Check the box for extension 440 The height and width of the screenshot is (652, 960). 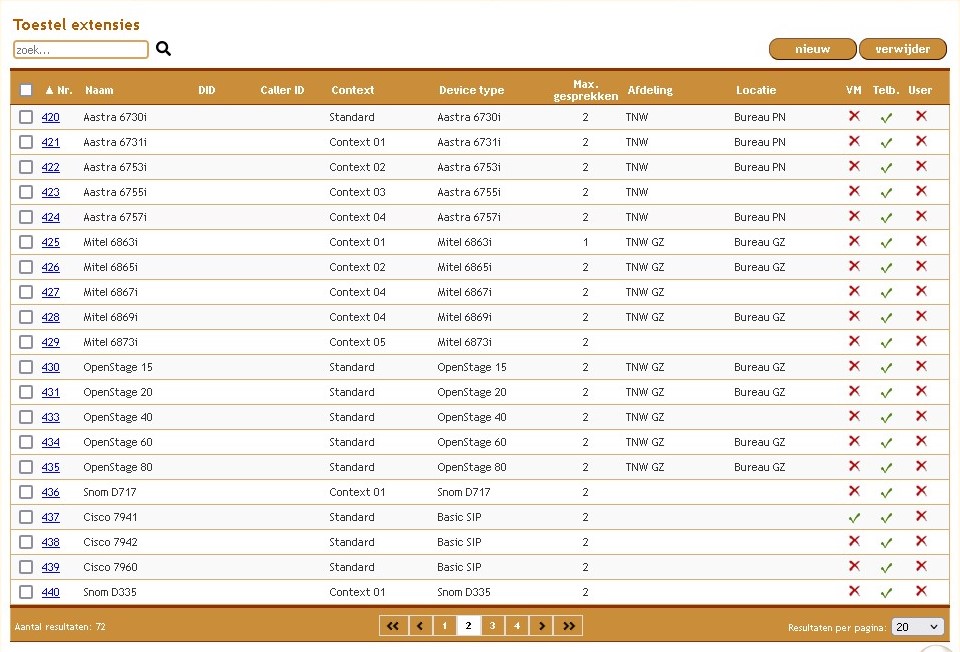(x=26, y=592)
